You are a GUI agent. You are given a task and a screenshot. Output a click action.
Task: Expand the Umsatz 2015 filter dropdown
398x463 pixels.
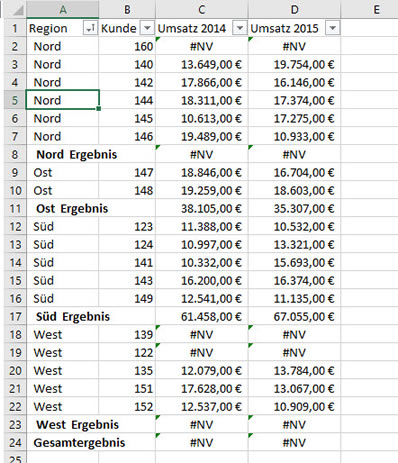332,28
